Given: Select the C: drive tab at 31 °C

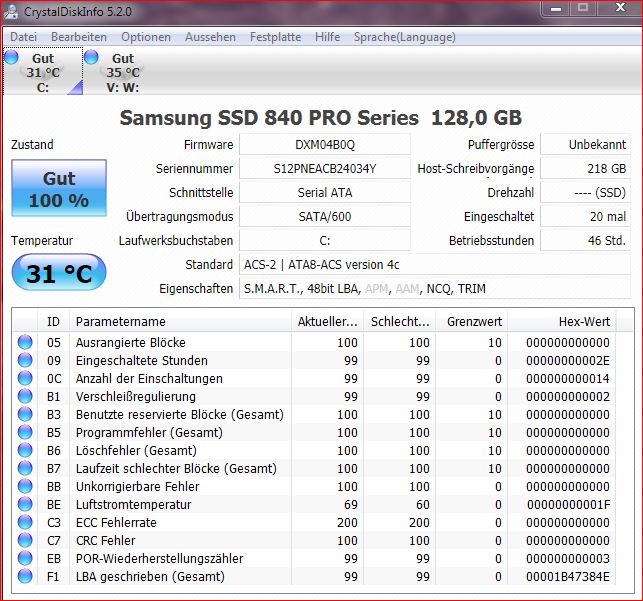Looking at the screenshot, I should (43, 71).
